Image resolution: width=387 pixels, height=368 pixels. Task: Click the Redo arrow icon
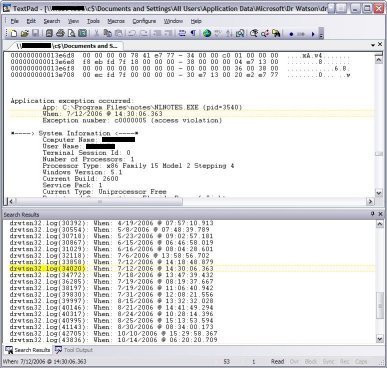click(143, 33)
